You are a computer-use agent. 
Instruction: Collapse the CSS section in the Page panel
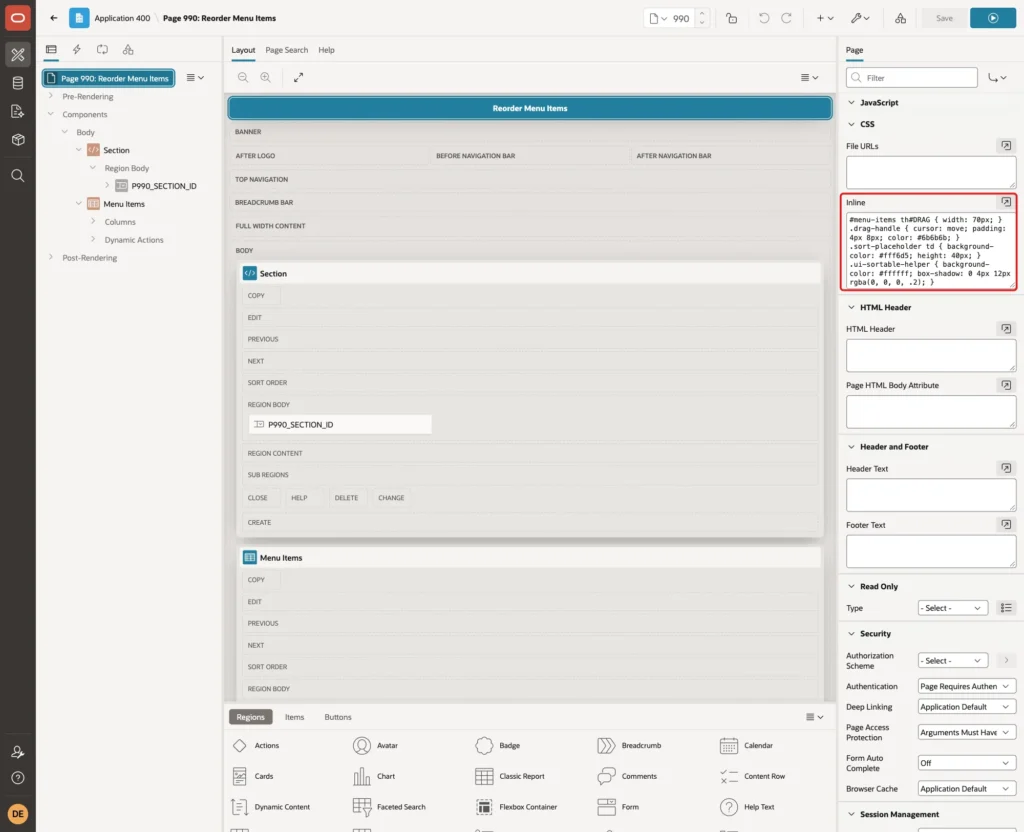tap(851, 124)
